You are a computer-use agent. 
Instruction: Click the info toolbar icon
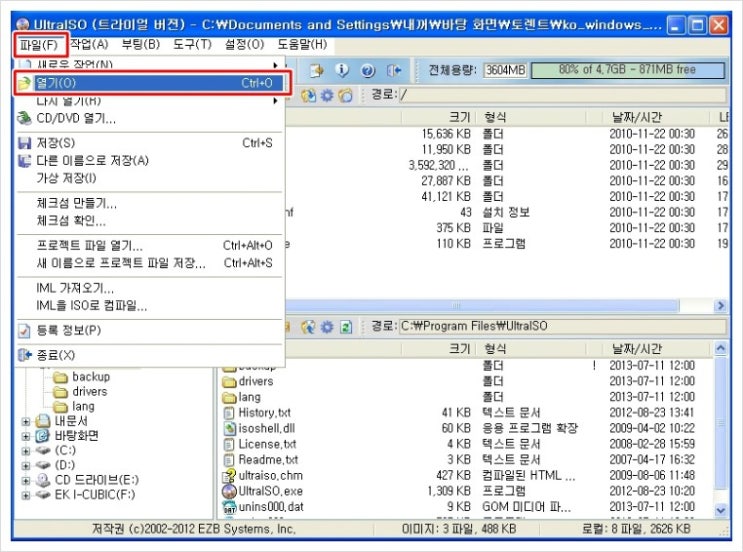tap(342, 70)
